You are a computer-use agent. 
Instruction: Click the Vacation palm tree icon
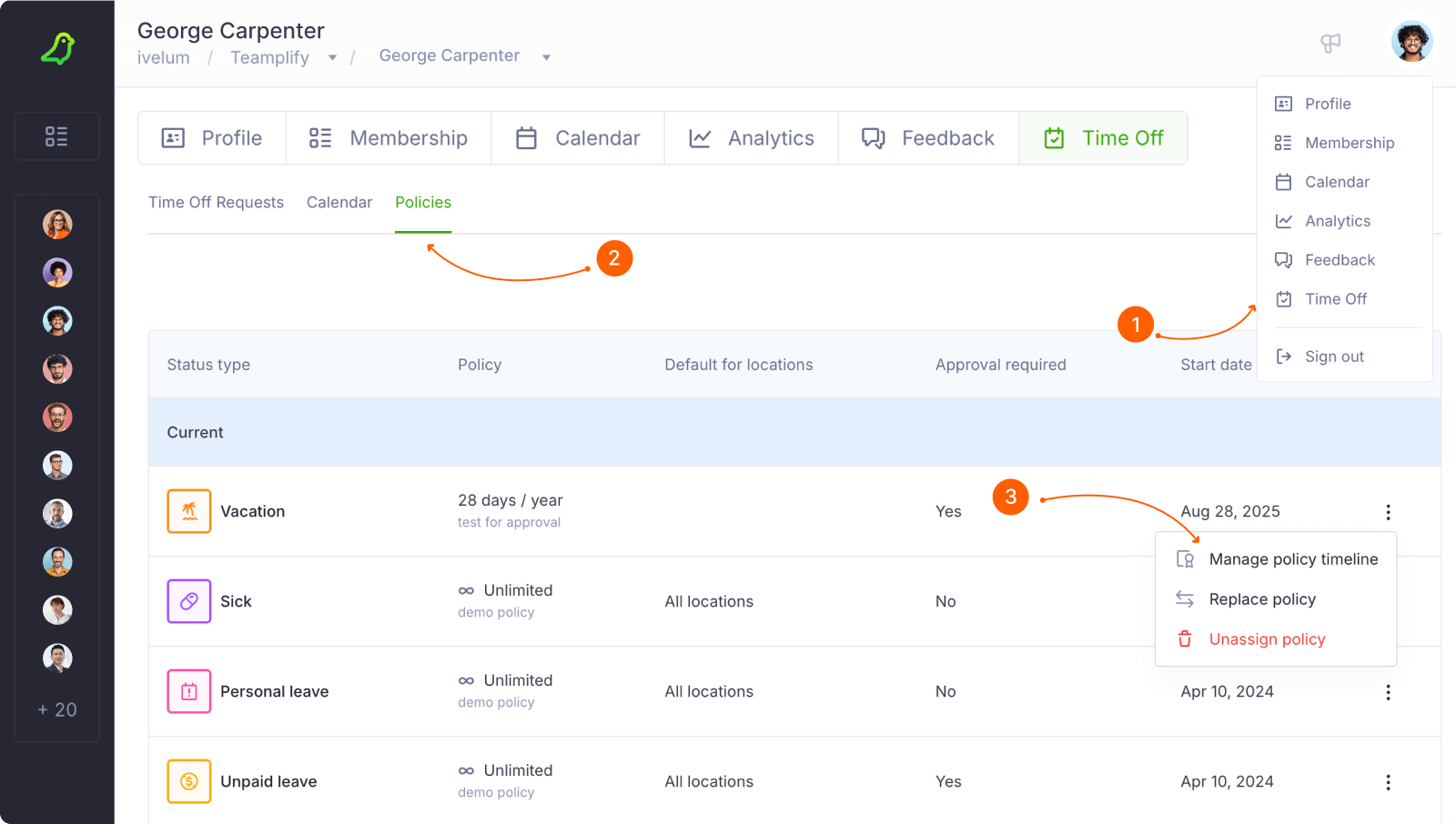point(189,511)
